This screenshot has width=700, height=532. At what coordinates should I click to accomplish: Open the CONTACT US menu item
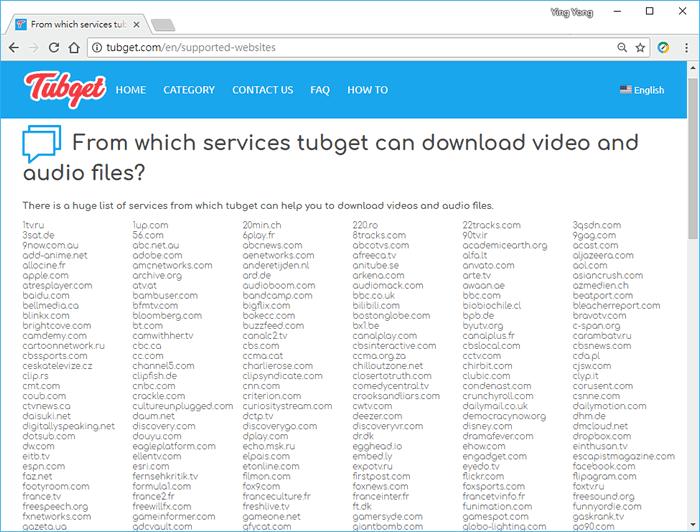[262, 90]
